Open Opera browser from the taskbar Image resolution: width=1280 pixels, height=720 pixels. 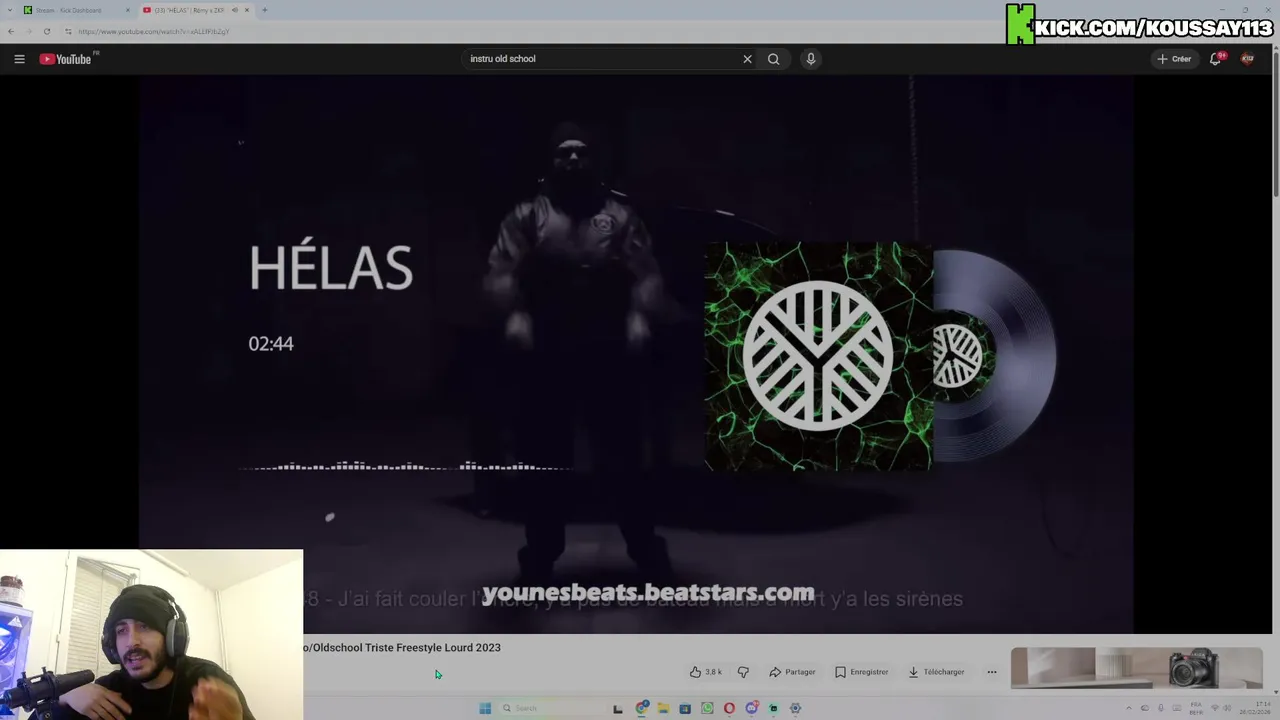tap(729, 708)
